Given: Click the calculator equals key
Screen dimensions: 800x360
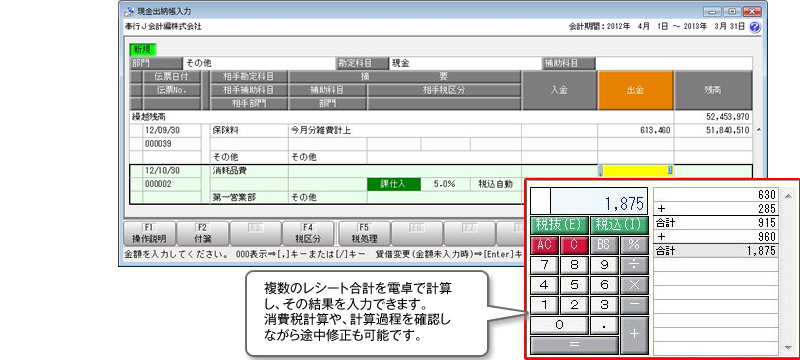Looking at the screenshot, I should point(574,345).
